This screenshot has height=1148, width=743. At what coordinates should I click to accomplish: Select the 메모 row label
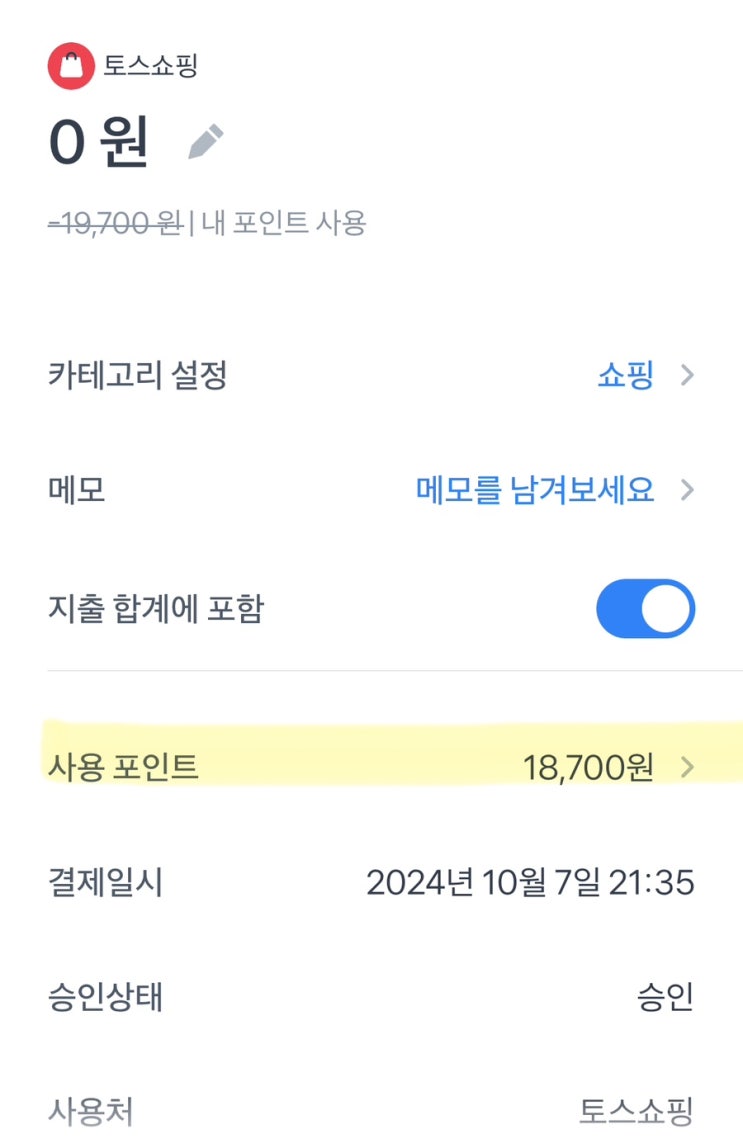77,491
